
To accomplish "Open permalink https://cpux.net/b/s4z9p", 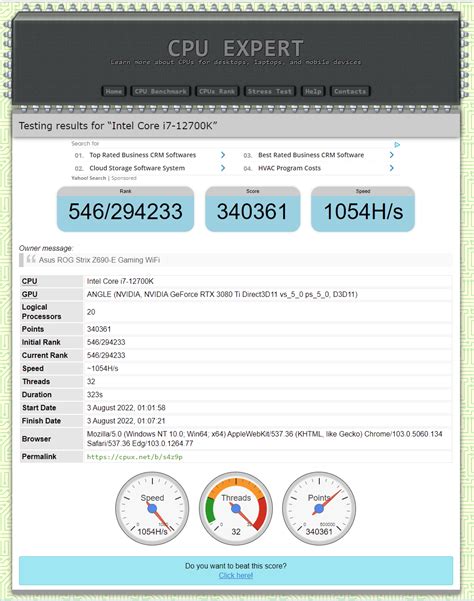I will pos(134,457).
